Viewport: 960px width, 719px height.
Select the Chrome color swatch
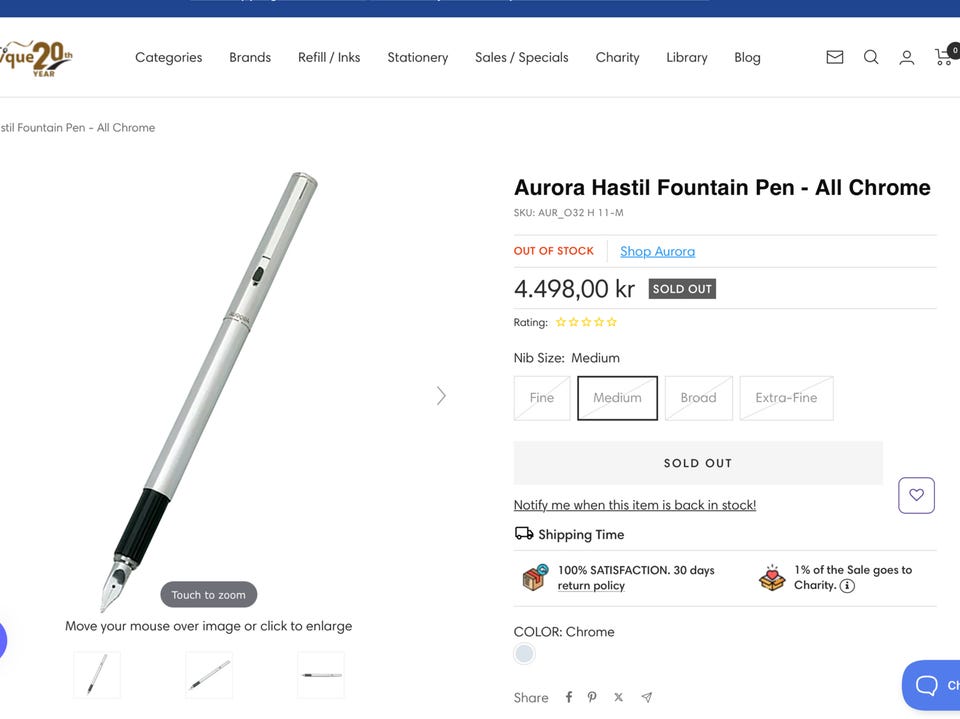pyautogui.click(x=524, y=654)
